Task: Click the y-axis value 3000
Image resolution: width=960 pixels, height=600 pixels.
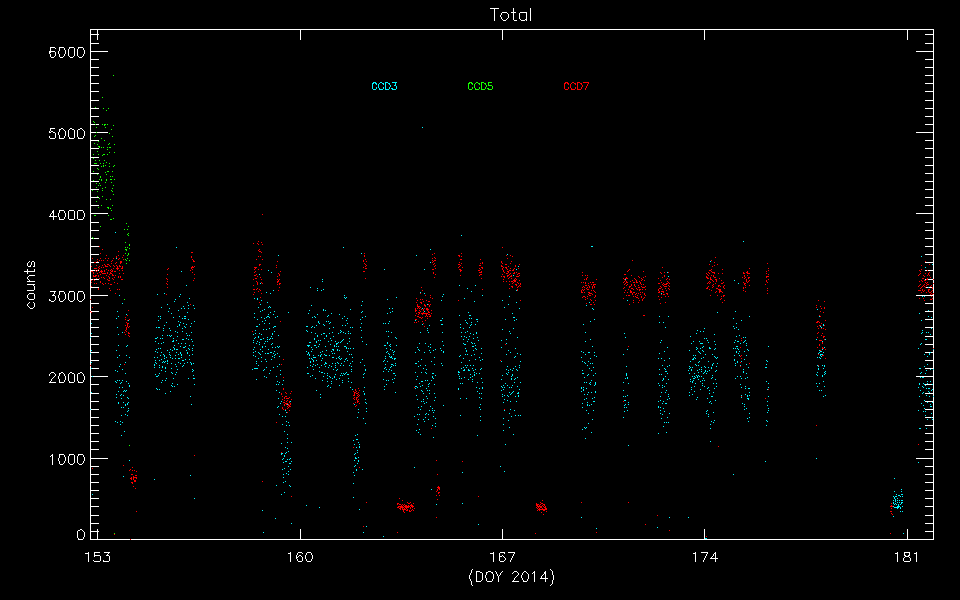Action: [x=67, y=296]
